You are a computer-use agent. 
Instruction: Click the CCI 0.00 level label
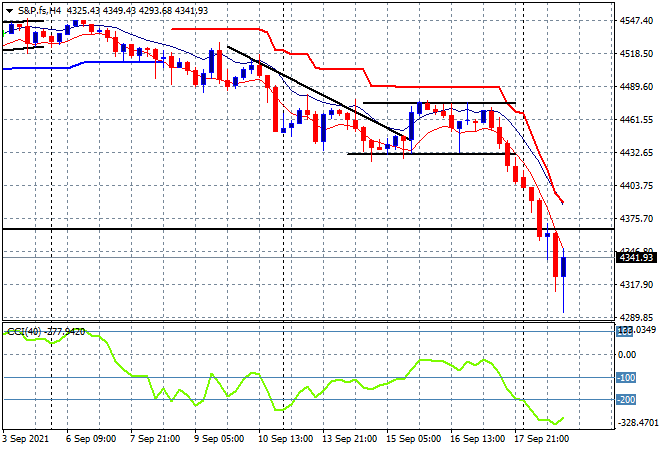627,355
